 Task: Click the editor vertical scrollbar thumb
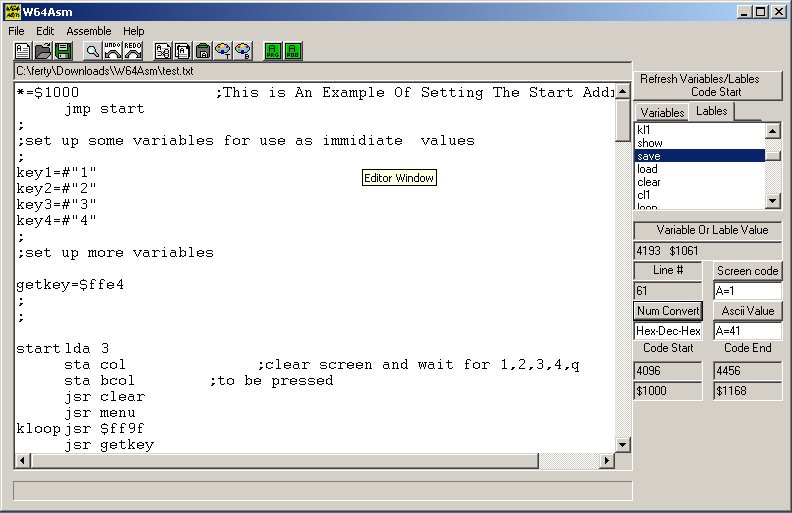pyautogui.click(x=623, y=120)
